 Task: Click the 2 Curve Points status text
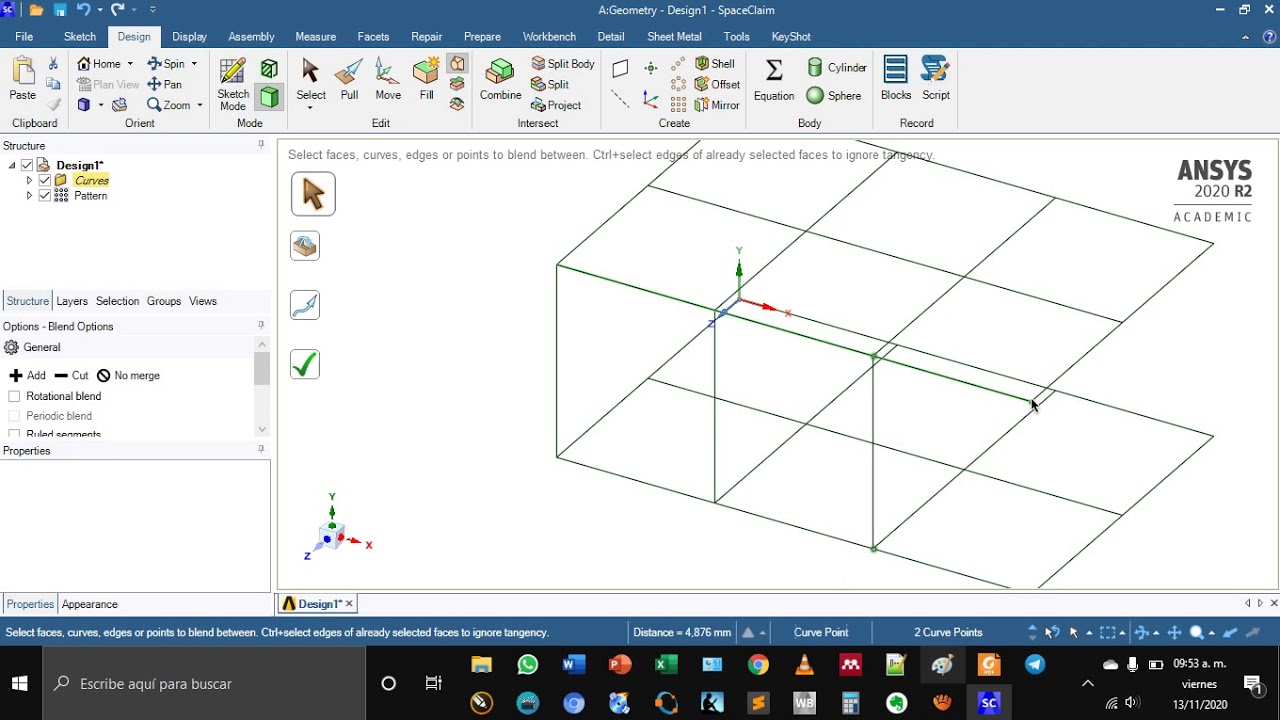948,632
